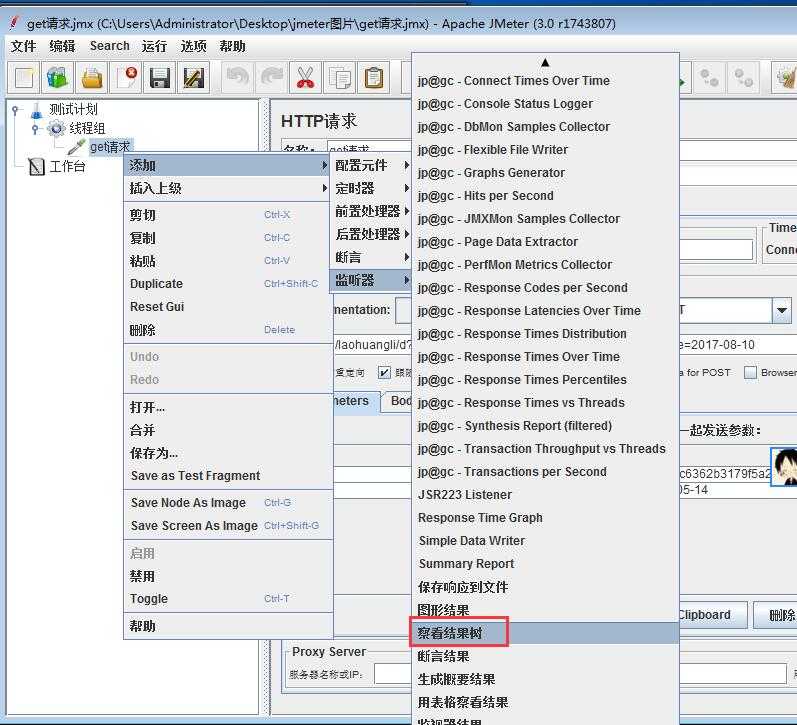
Task: Click the 删除 button at bottom right
Action: (776, 615)
